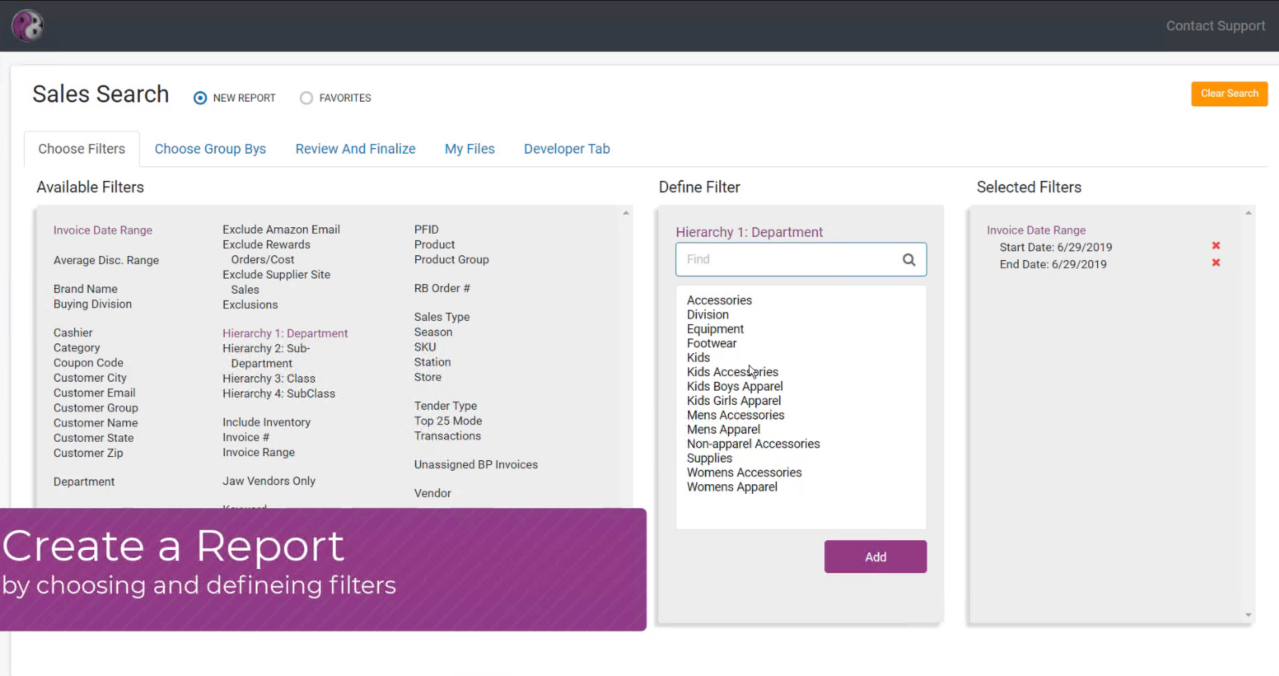1279x676 pixels.
Task: Open the Developer Tab
Action: [567, 149]
